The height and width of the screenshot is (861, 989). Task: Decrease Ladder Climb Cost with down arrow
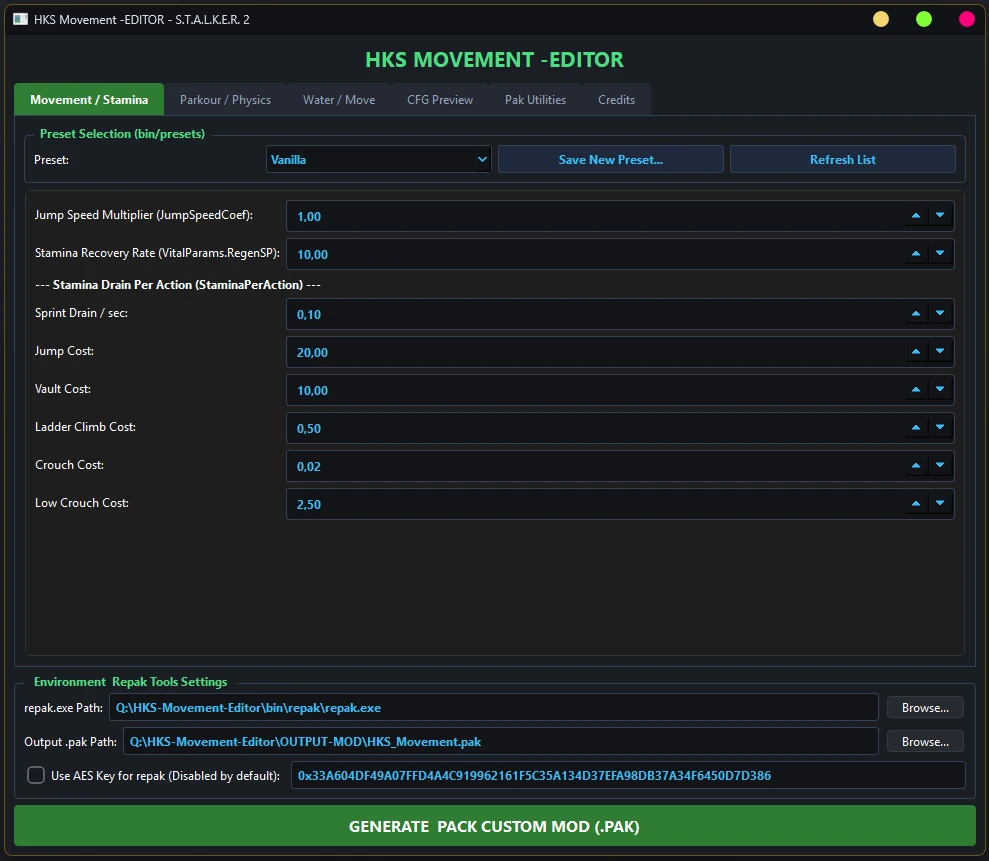point(940,428)
